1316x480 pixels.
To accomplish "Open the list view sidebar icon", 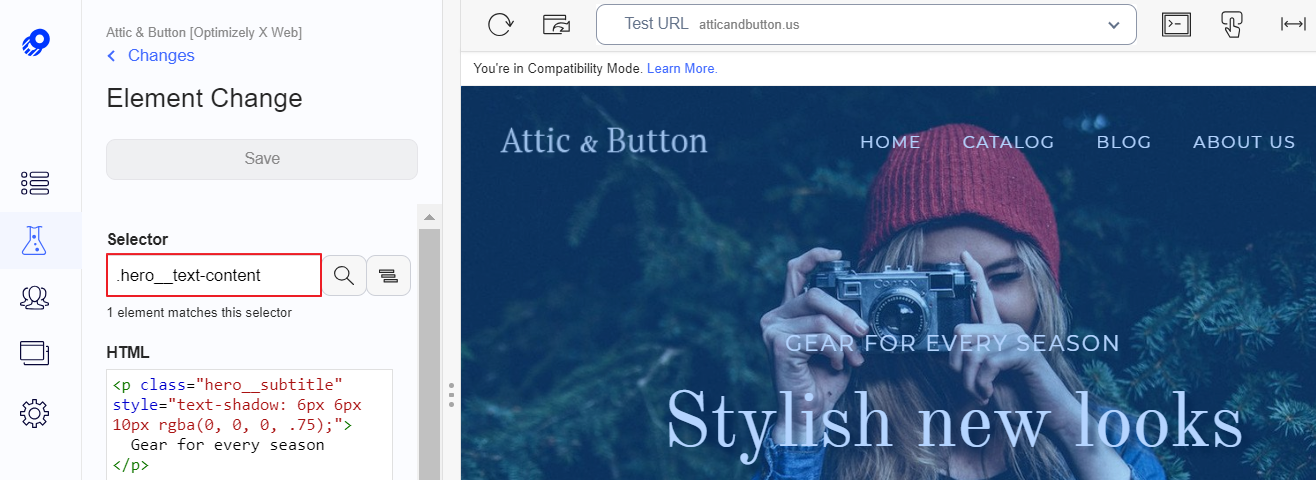I will click(35, 183).
